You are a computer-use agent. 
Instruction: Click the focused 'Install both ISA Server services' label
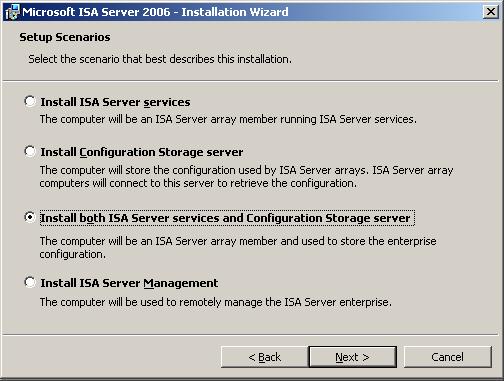[x=227, y=218]
